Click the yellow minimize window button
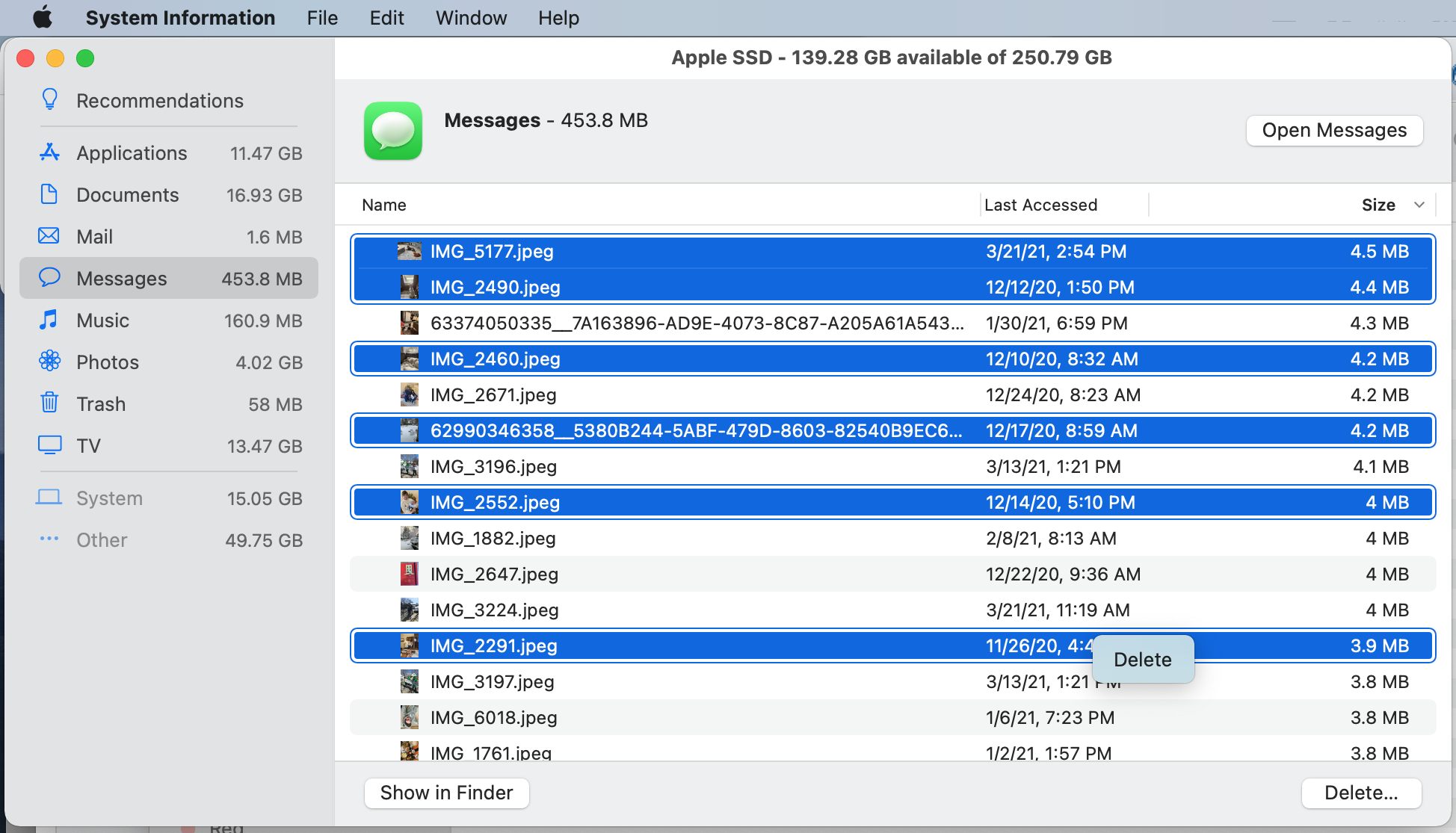Image resolution: width=1456 pixels, height=833 pixels. (55, 58)
